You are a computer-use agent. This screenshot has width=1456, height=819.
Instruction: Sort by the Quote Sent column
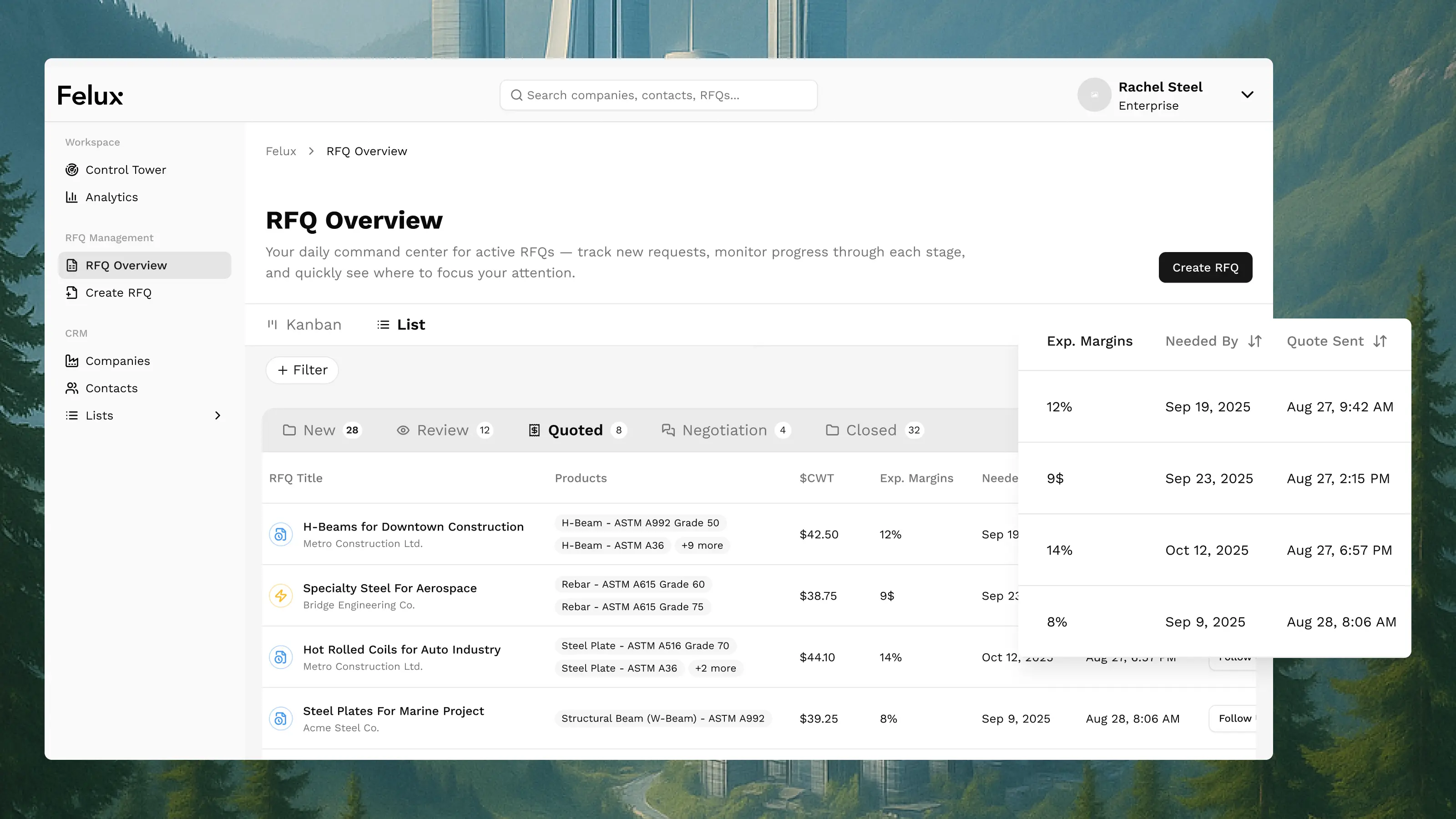point(1380,341)
